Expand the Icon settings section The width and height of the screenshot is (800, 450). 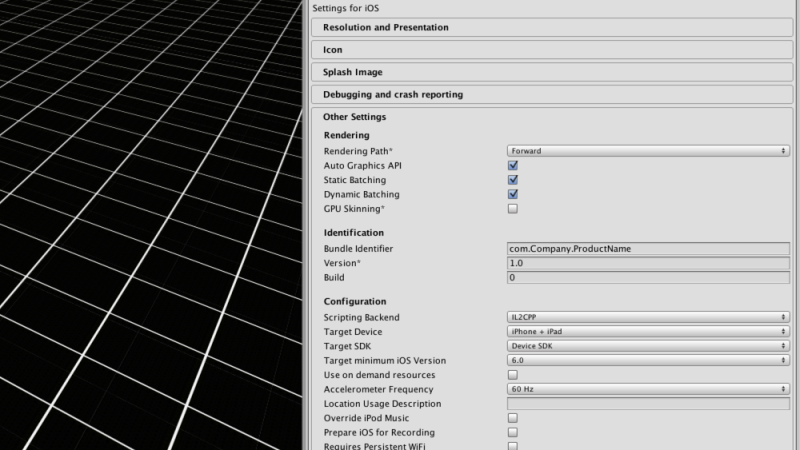coord(552,50)
